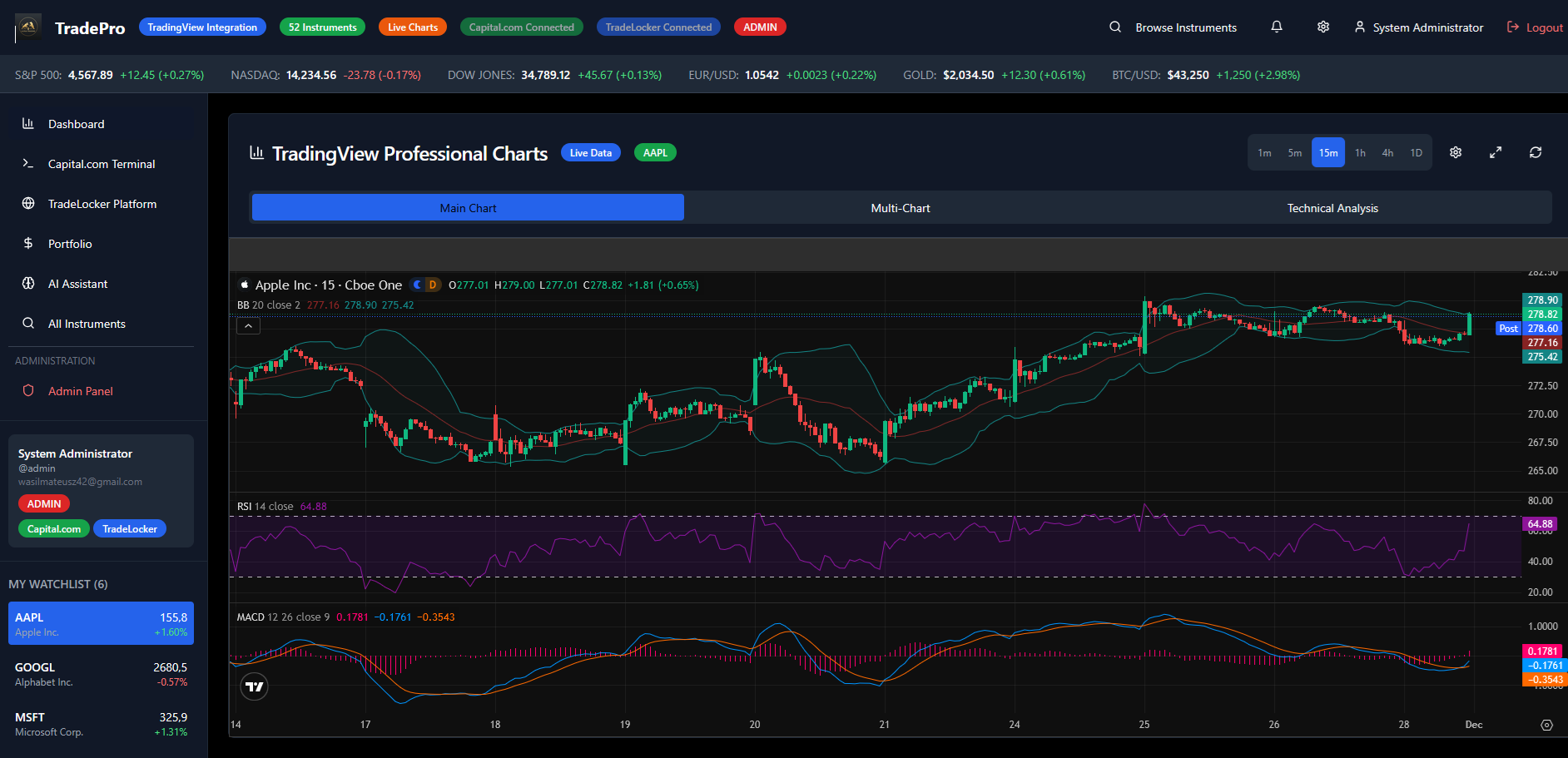This screenshot has height=758, width=1568.
Task: Click the chart scale settings icon
Action: [x=1546, y=725]
